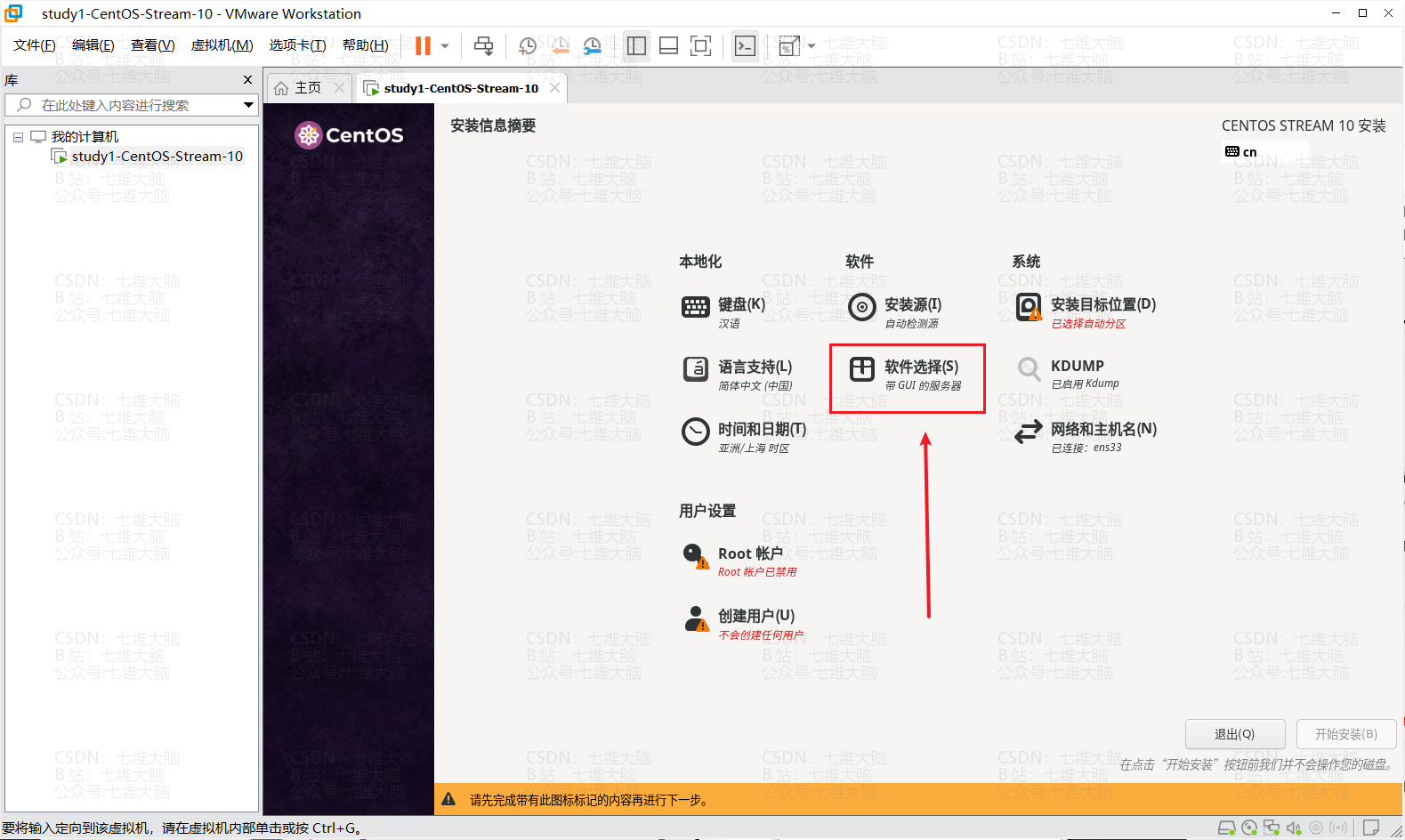The height and width of the screenshot is (840, 1405).
Task: Click the VMware Workstation title bar icon
Action: tap(13, 13)
